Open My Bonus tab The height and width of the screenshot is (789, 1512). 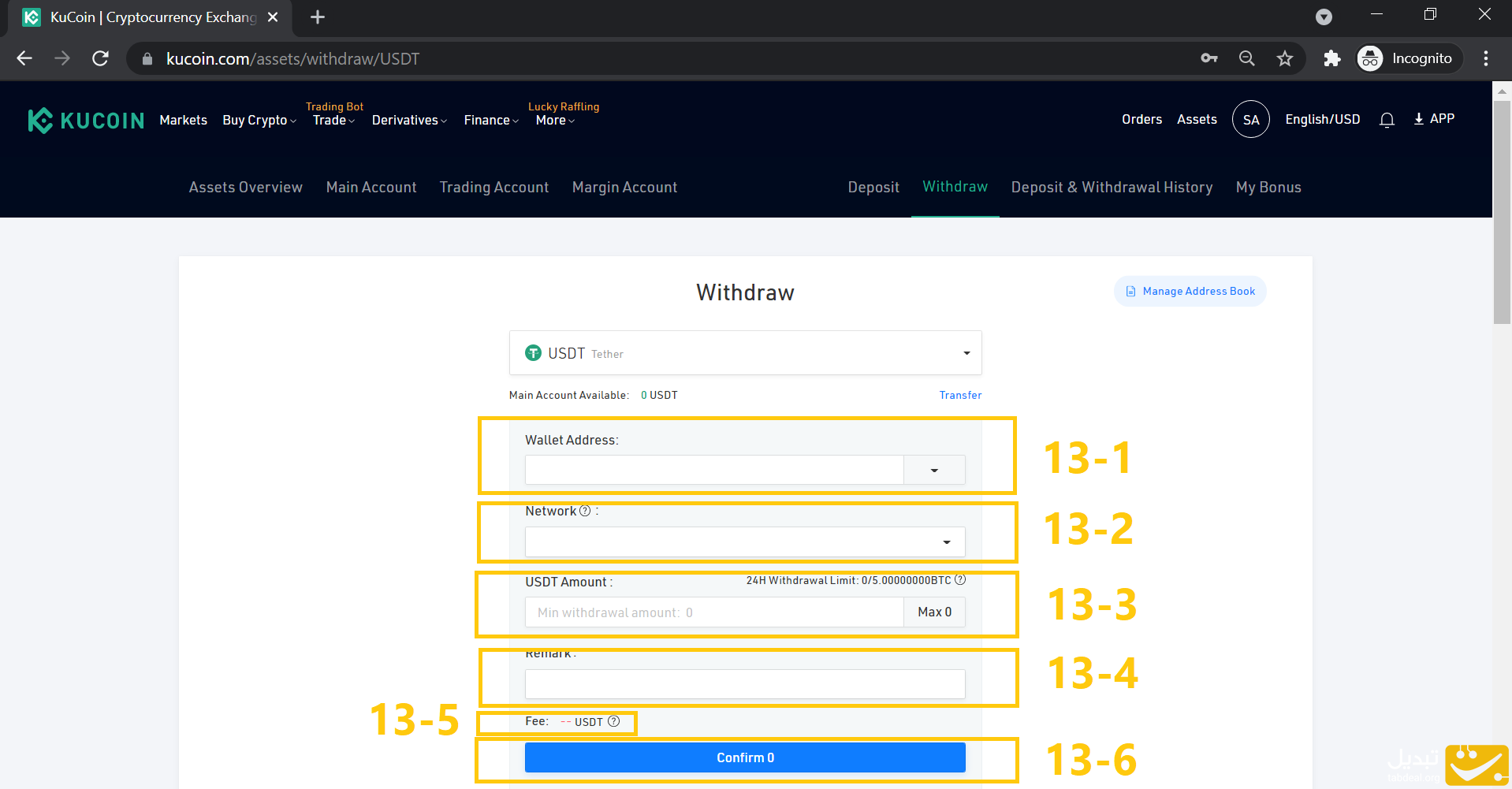coord(1268,188)
